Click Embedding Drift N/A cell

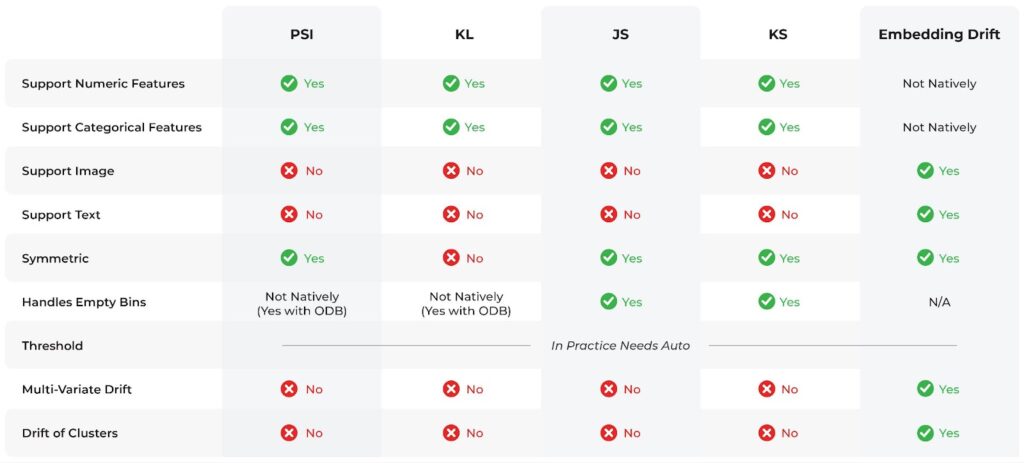click(x=939, y=302)
